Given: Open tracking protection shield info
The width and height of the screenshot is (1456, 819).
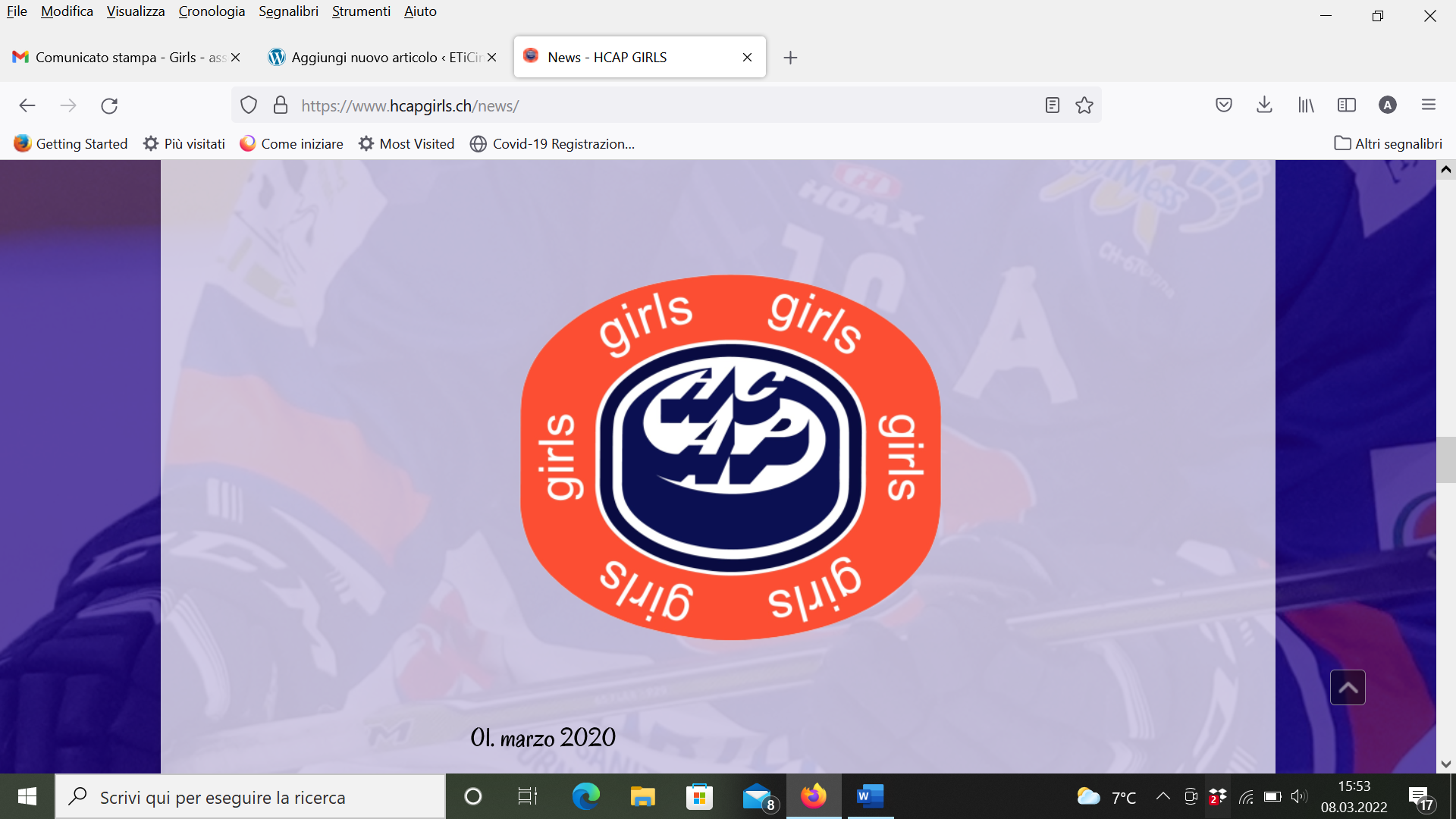Looking at the screenshot, I should [x=249, y=105].
